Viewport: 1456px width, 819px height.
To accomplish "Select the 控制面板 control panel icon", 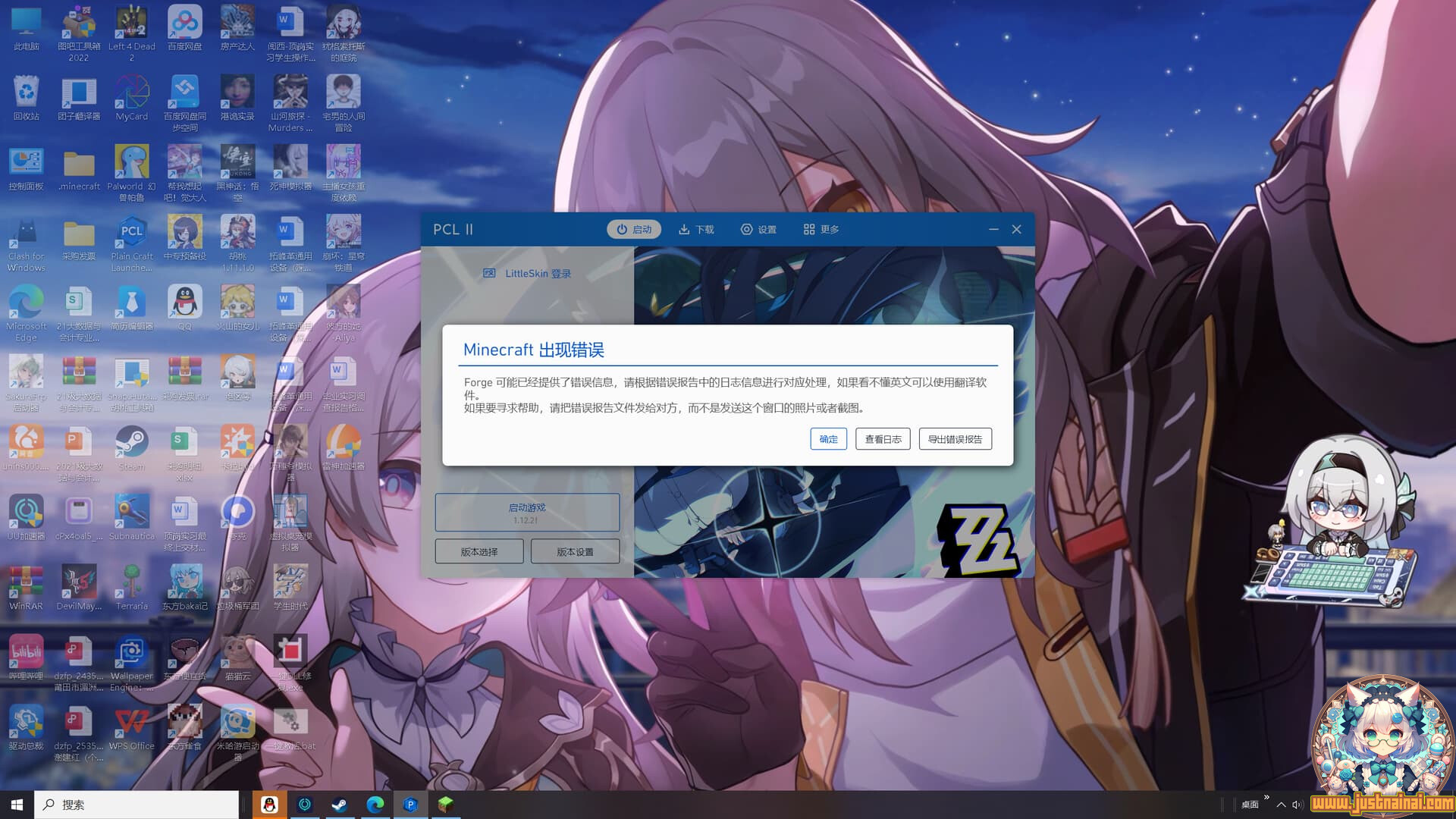I will (x=27, y=169).
